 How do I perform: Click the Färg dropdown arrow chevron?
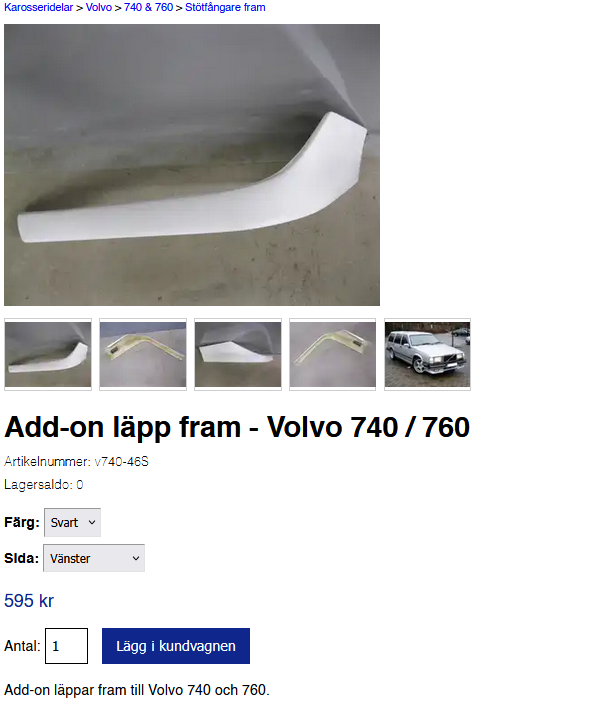click(92, 523)
